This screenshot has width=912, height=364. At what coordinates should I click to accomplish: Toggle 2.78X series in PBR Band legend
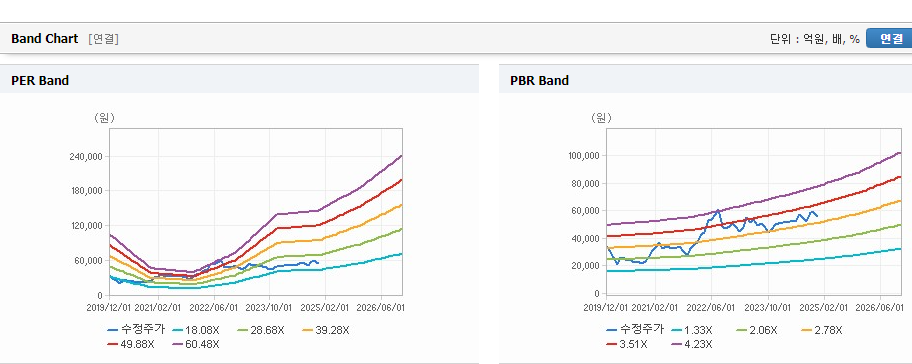[x=822, y=330]
